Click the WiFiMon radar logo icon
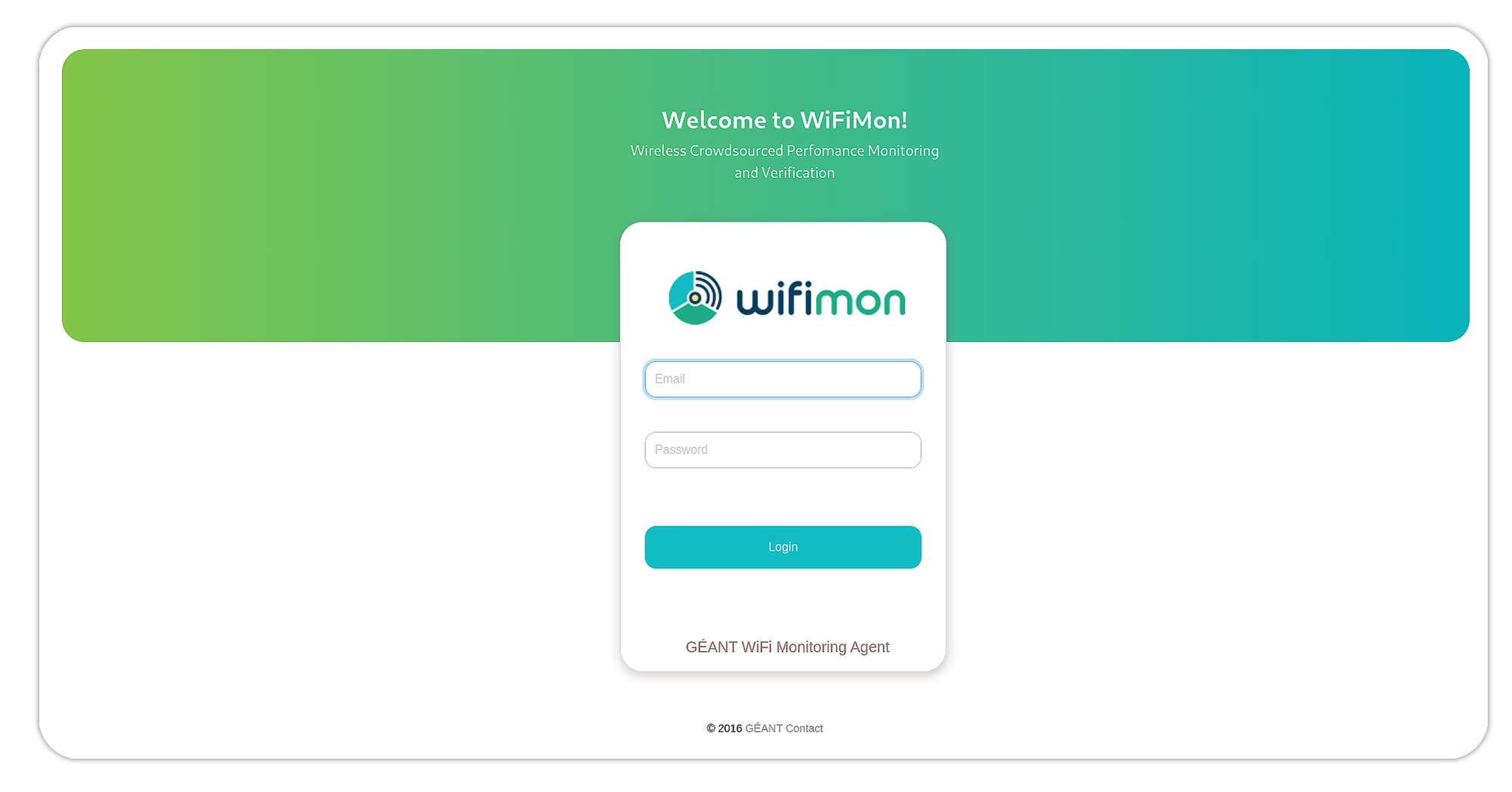The width and height of the screenshot is (1512, 792). point(695,298)
